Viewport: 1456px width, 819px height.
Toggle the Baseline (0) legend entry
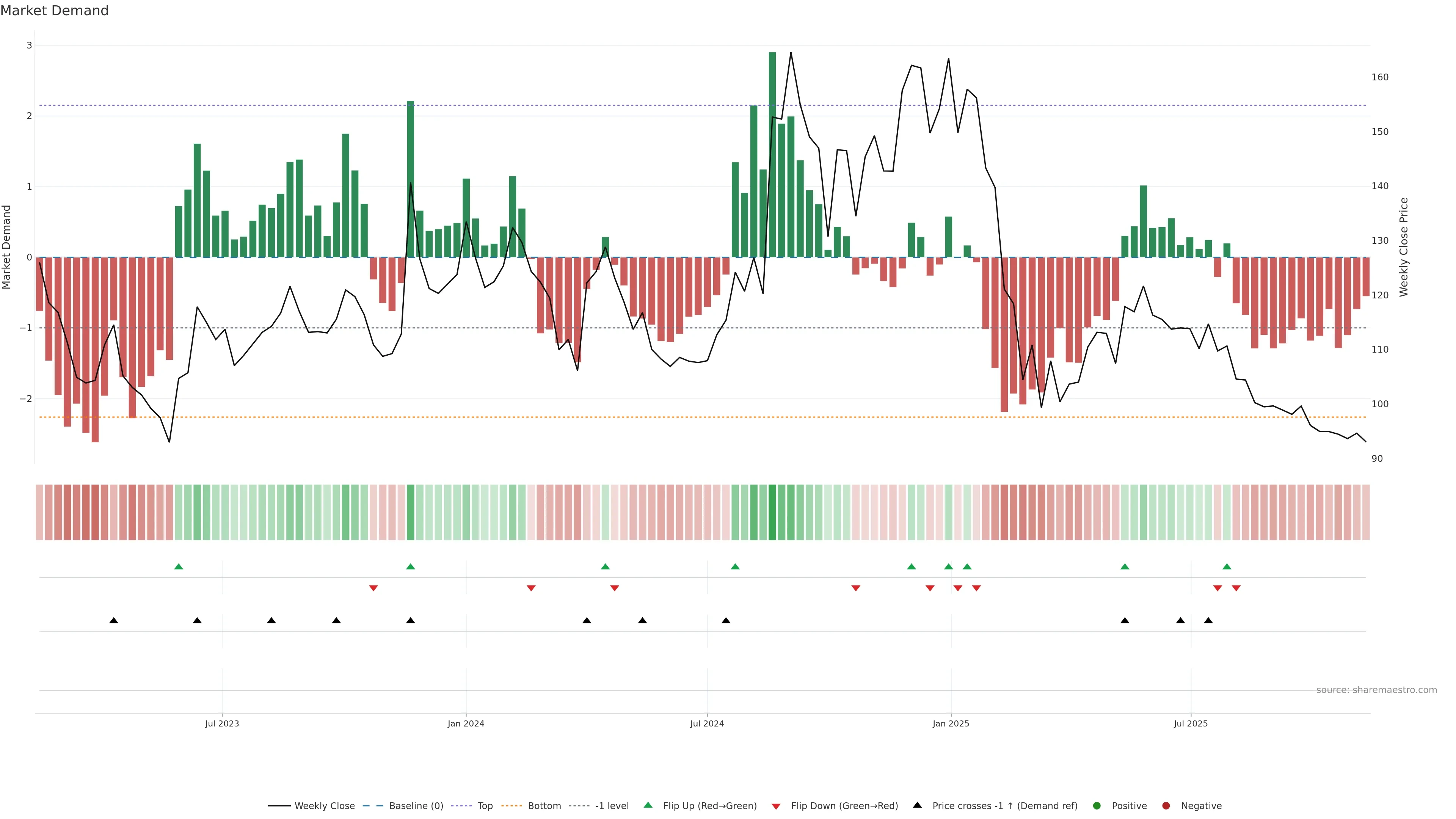(416, 806)
